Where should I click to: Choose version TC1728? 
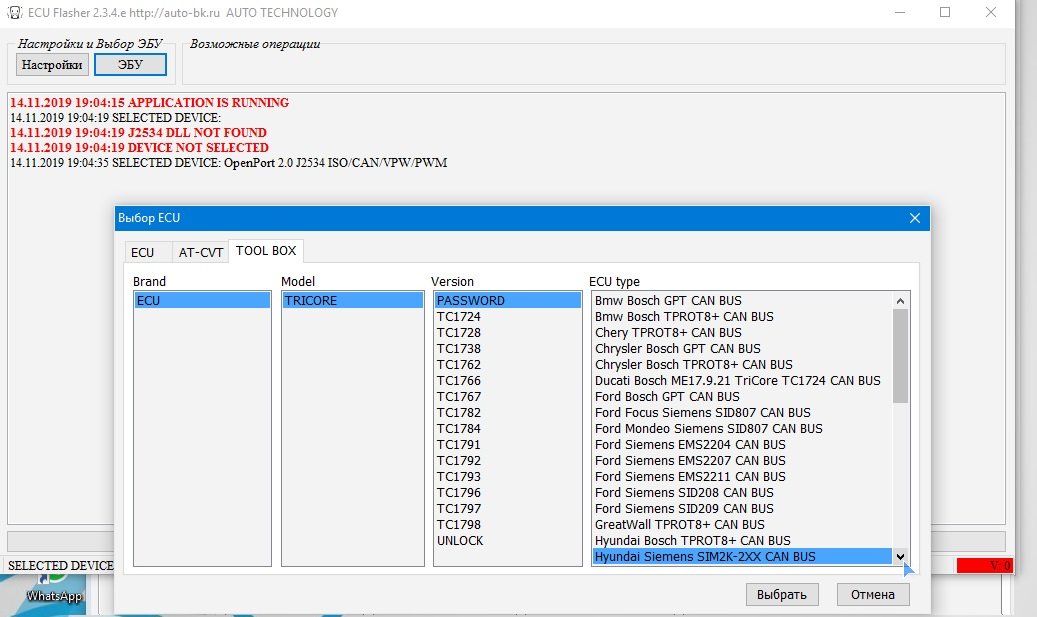click(x=458, y=333)
